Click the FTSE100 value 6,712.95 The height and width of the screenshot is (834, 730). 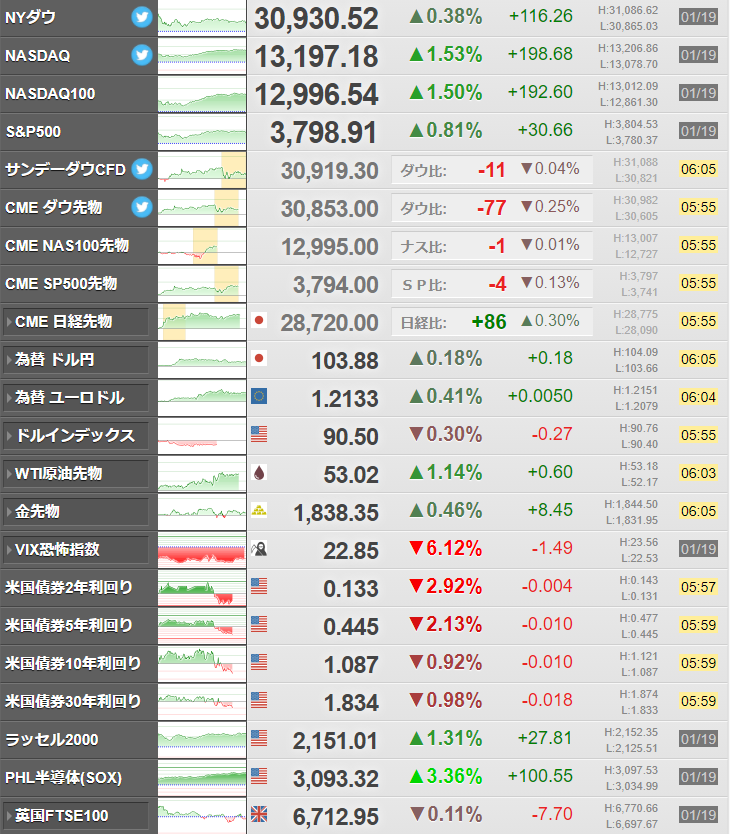point(336,816)
